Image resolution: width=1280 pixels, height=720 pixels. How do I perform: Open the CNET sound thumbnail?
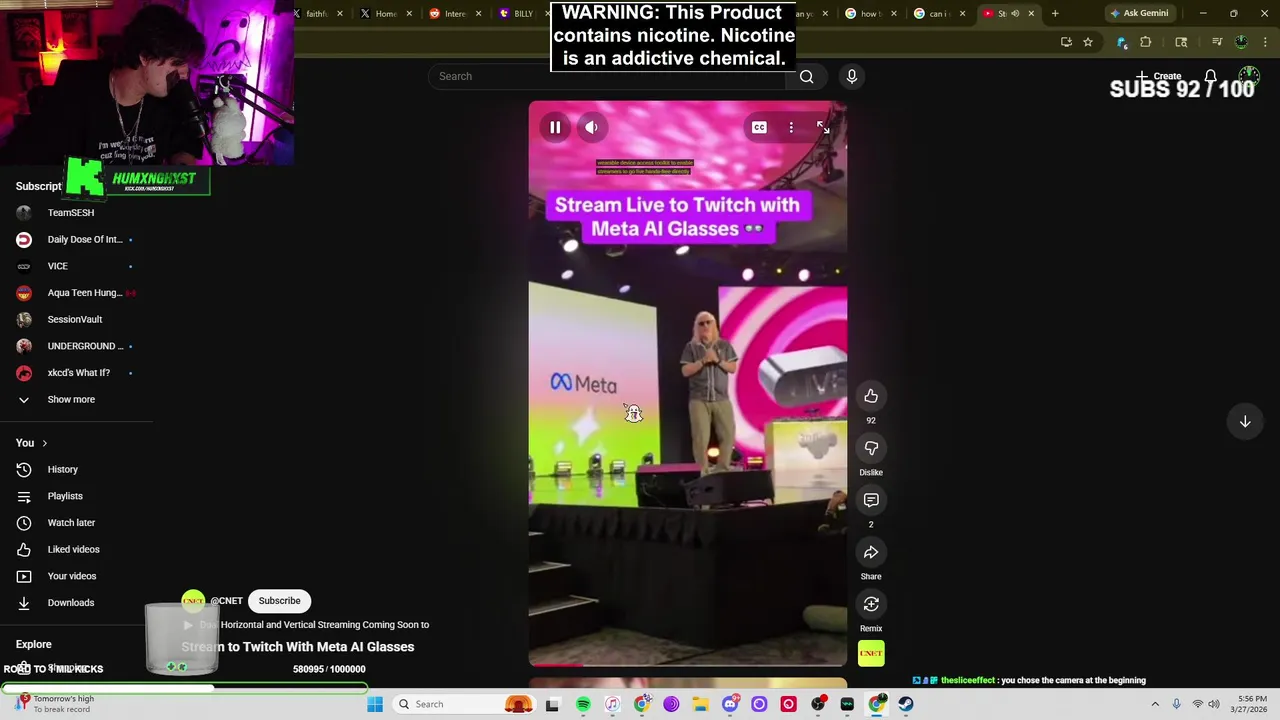coord(871,653)
